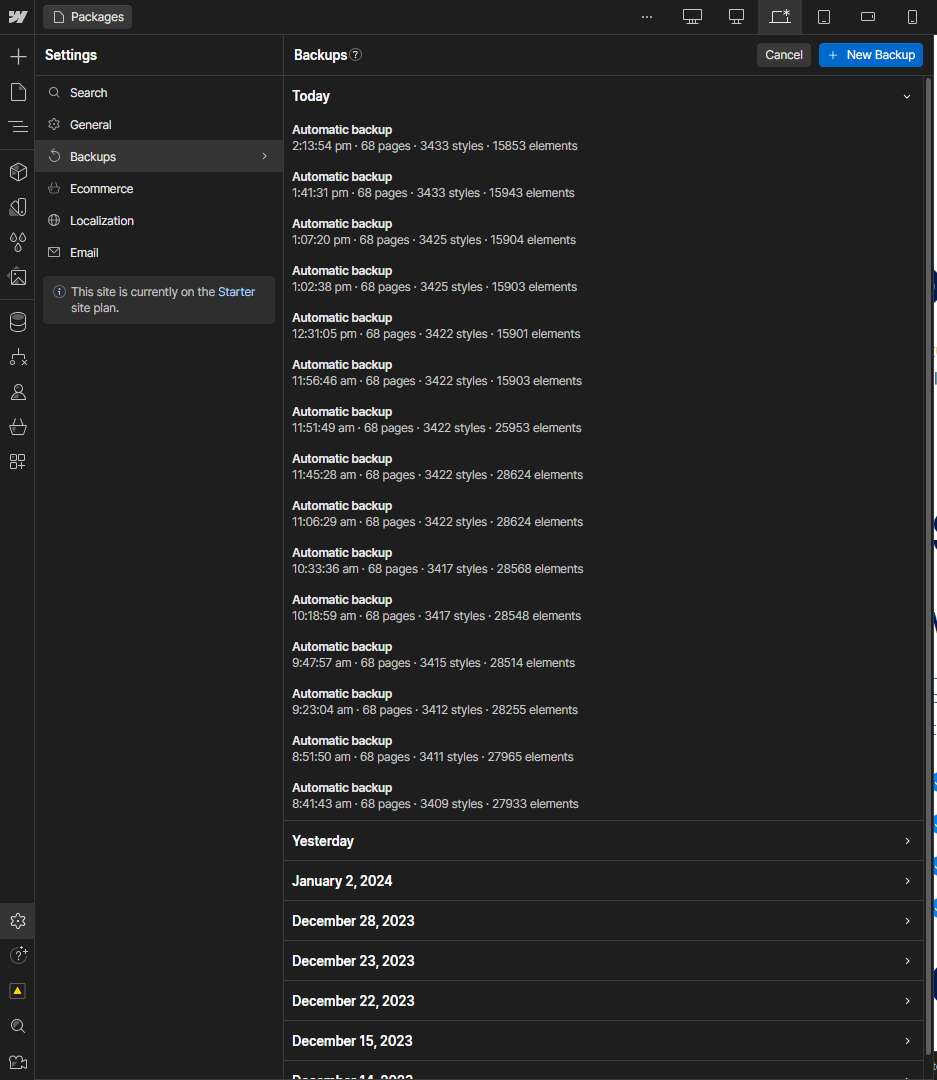Select the 11:06:29 am automatic backup
937x1080 pixels.
coord(604,514)
